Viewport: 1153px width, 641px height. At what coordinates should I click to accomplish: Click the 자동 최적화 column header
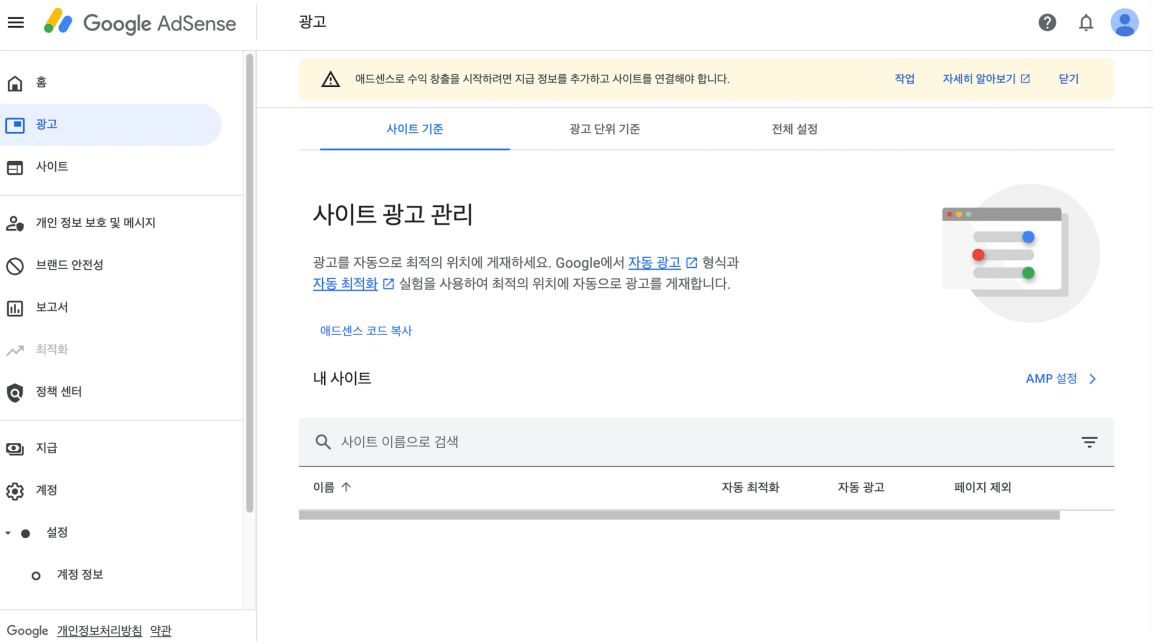(750, 487)
